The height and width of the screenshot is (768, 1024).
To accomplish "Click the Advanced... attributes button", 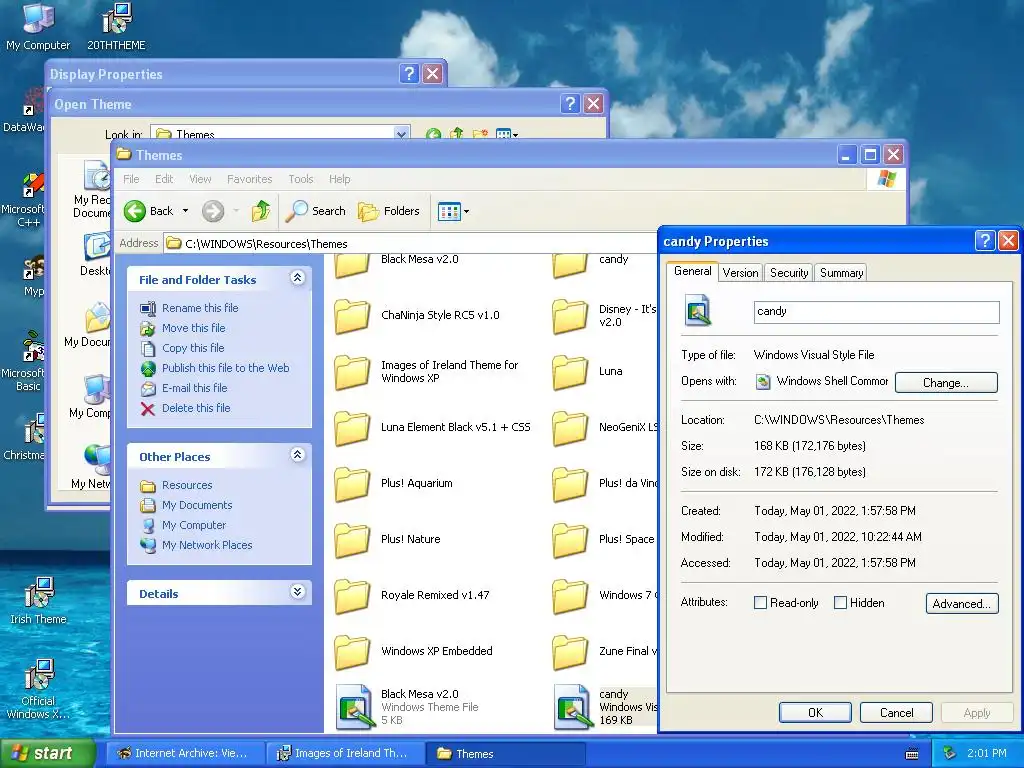I will pyautogui.click(x=962, y=603).
